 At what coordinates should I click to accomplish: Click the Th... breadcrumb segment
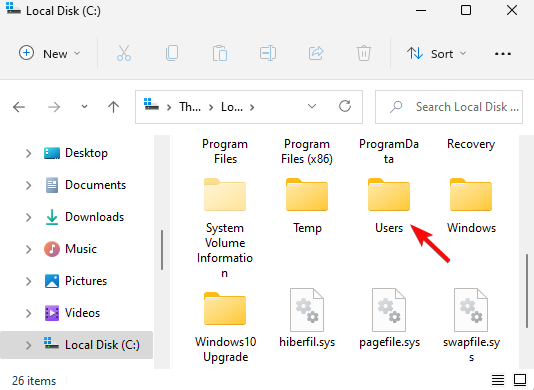[x=190, y=107]
